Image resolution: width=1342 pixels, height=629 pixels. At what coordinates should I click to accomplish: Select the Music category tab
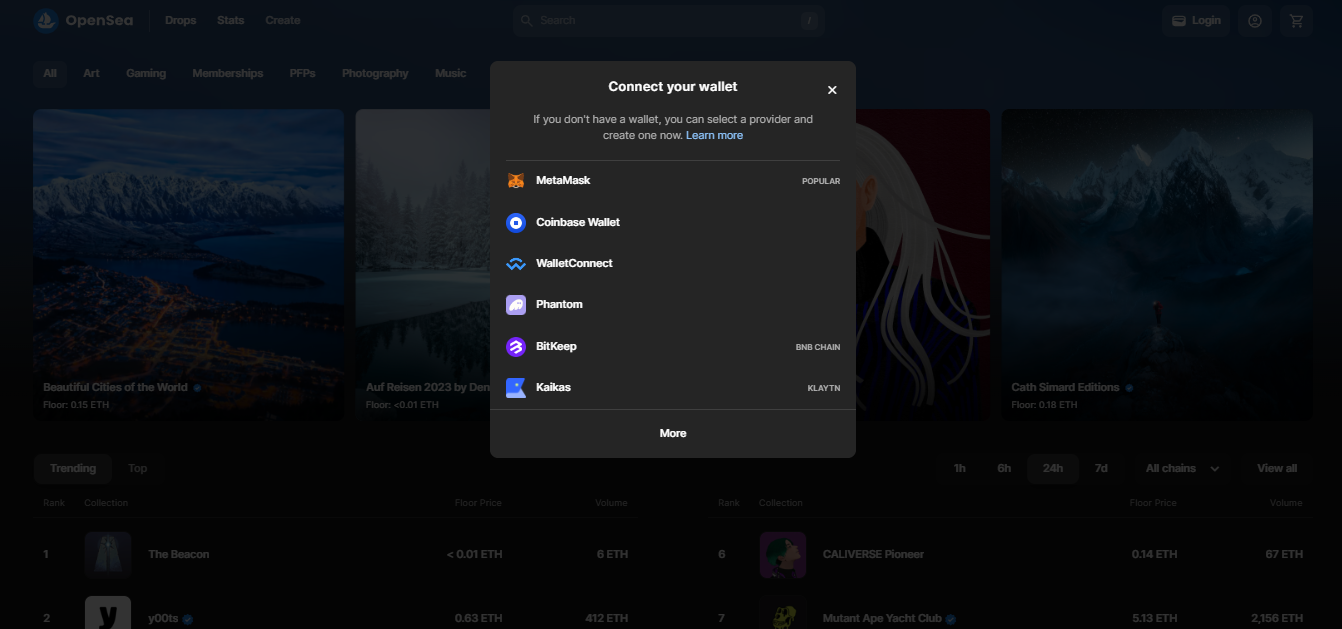pyautogui.click(x=451, y=73)
